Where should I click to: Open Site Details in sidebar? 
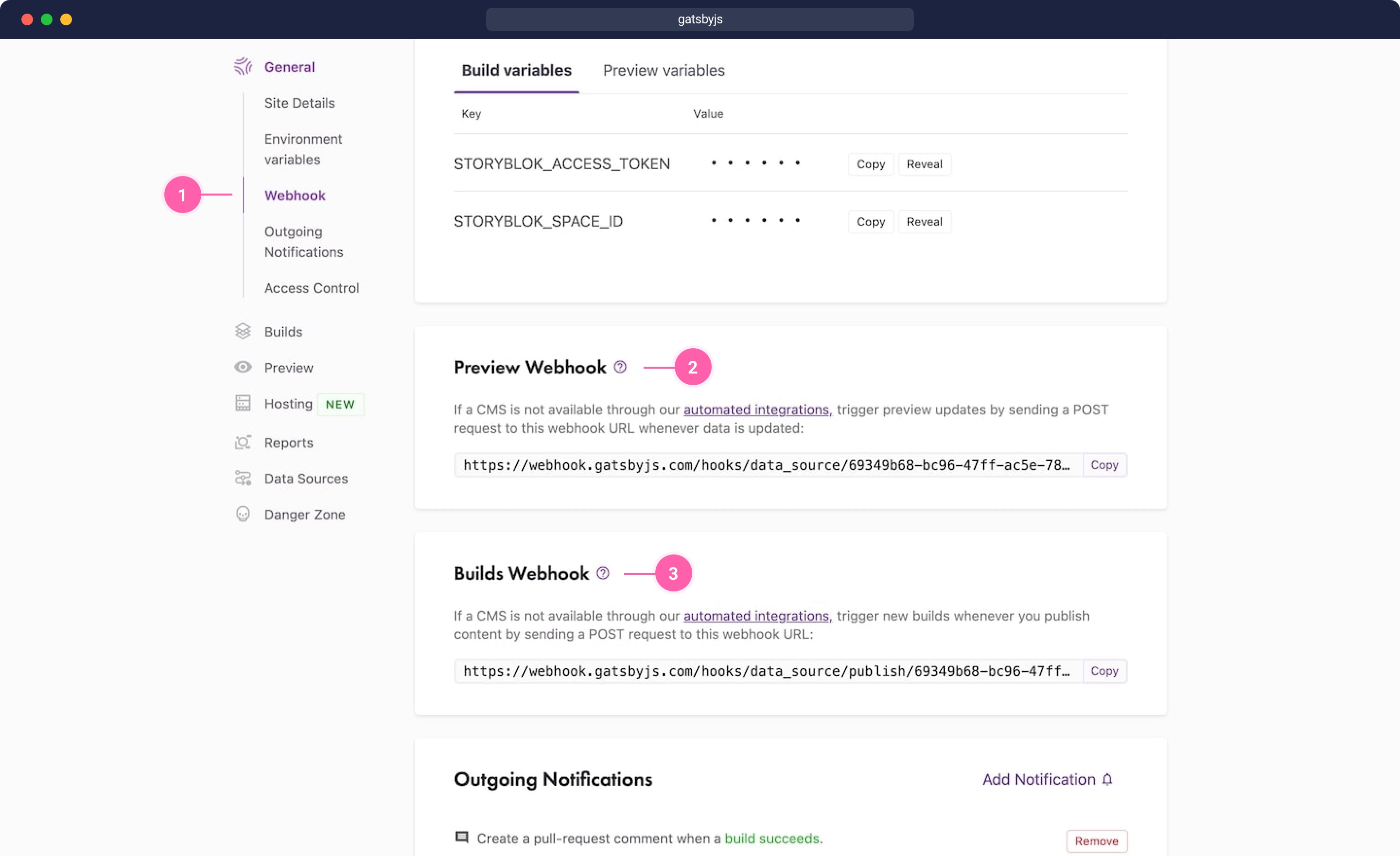point(299,103)
